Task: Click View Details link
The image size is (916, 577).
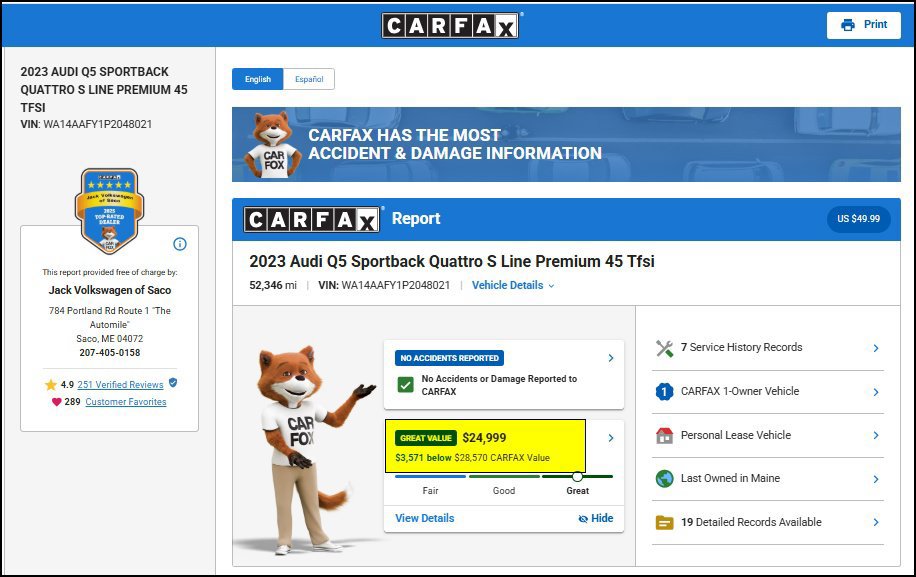Action: pos(425,518)
